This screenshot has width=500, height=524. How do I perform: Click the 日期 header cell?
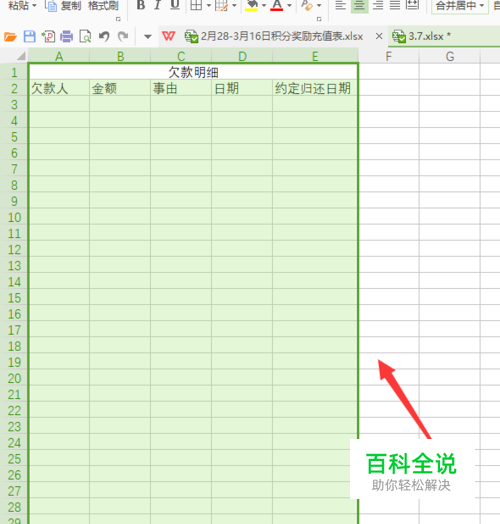pyautogui.click(x=242, y=88)
